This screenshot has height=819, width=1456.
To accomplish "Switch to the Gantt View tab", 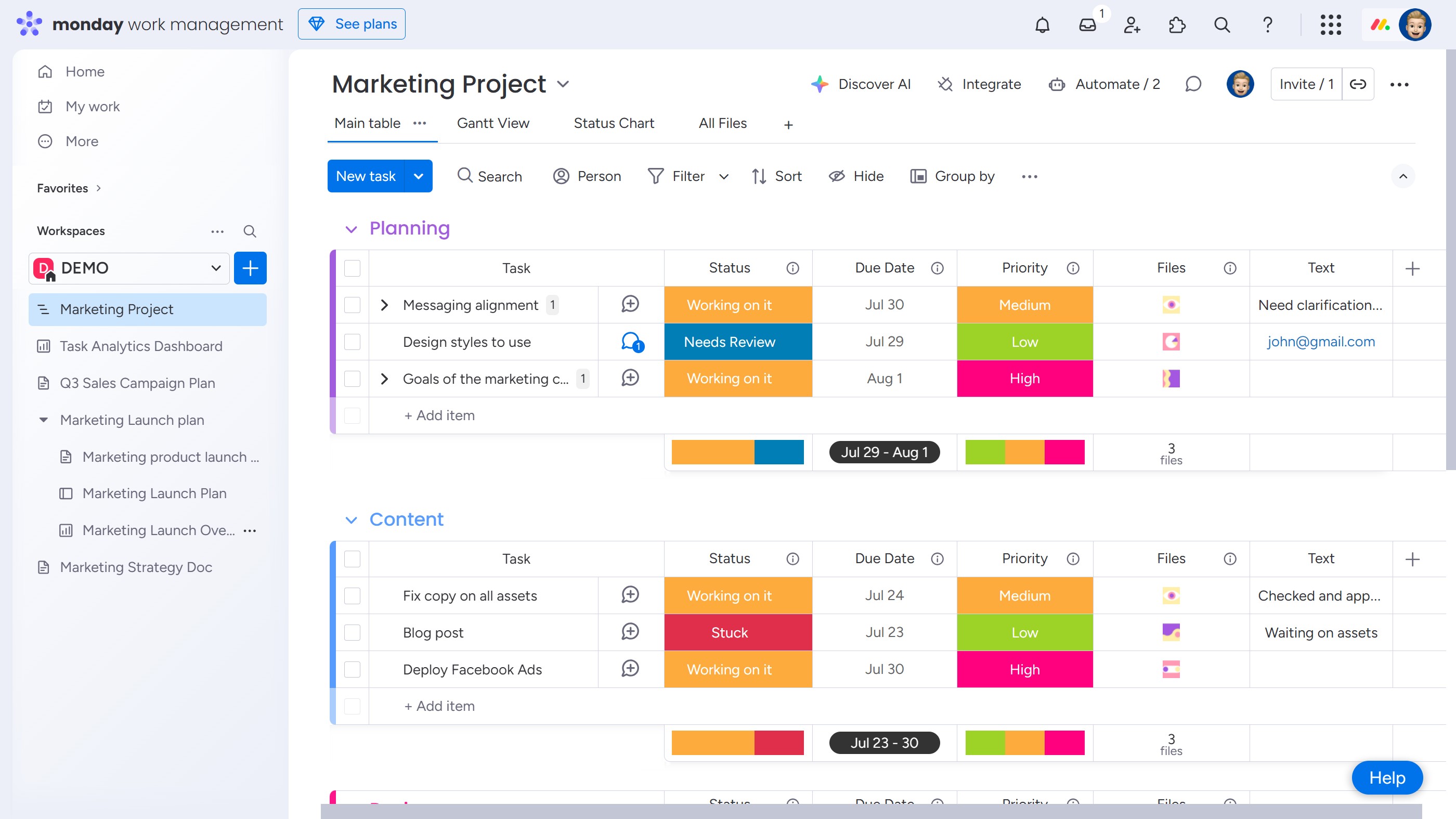I will (493, 123).
